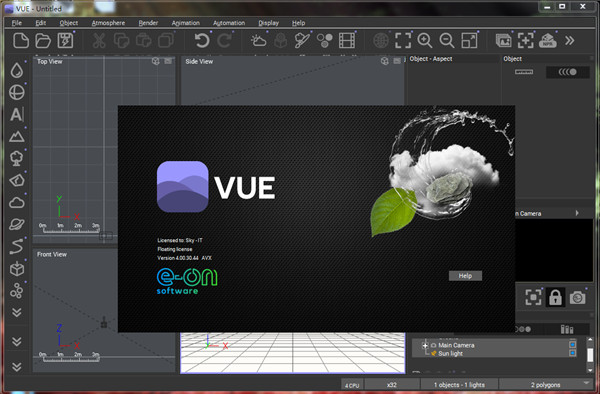Click the camera snapshot icon in camera panel
Screen dimensions: 600x394
[577, 297]
